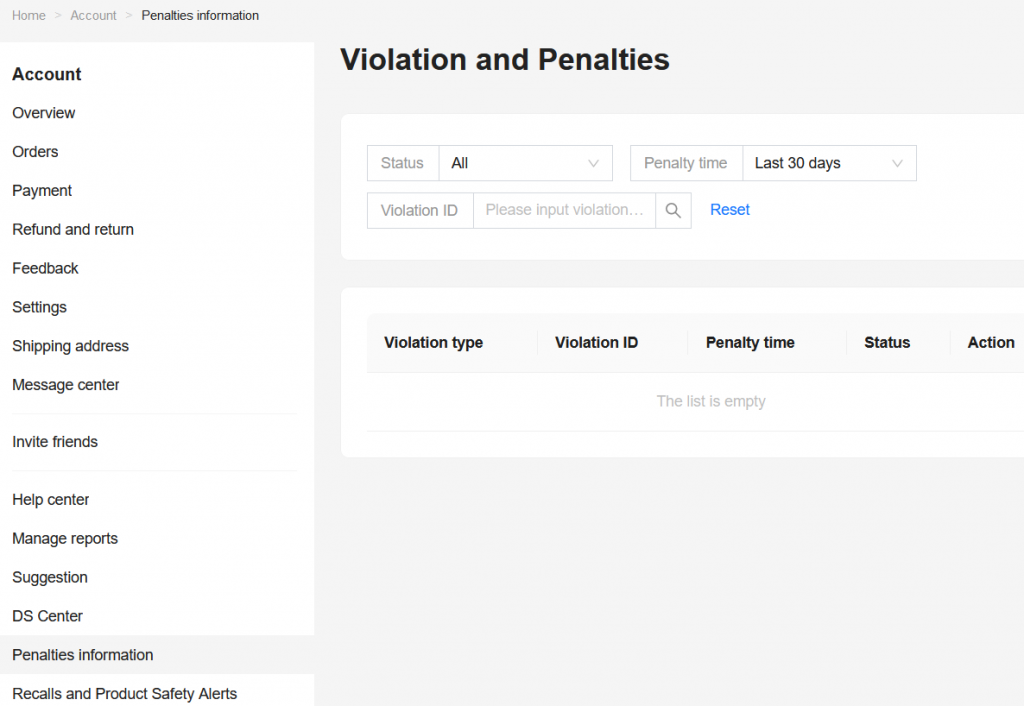
Task: Open Orders in the account sidebar
Action: (x=35, y=152)
